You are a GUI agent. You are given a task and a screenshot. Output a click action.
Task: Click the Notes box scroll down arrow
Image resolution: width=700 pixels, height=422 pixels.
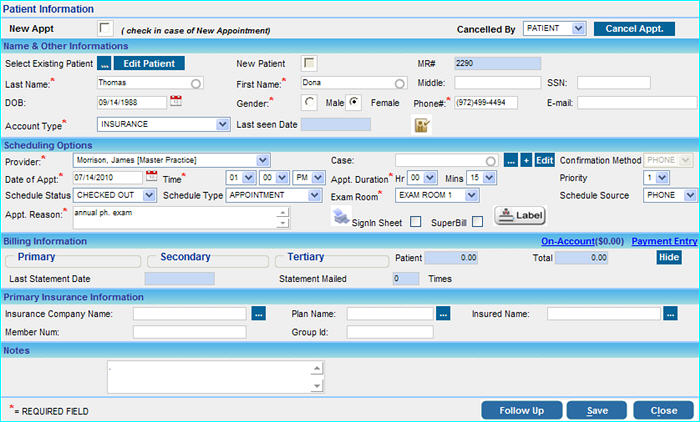(x=317, y=386)
